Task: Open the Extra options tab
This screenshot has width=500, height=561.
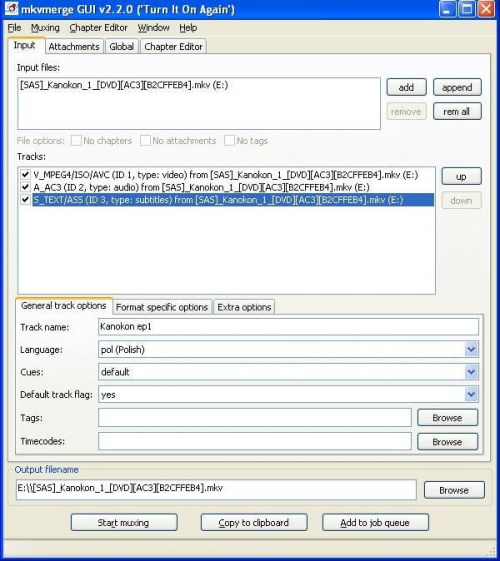Action: pos(244,307)
